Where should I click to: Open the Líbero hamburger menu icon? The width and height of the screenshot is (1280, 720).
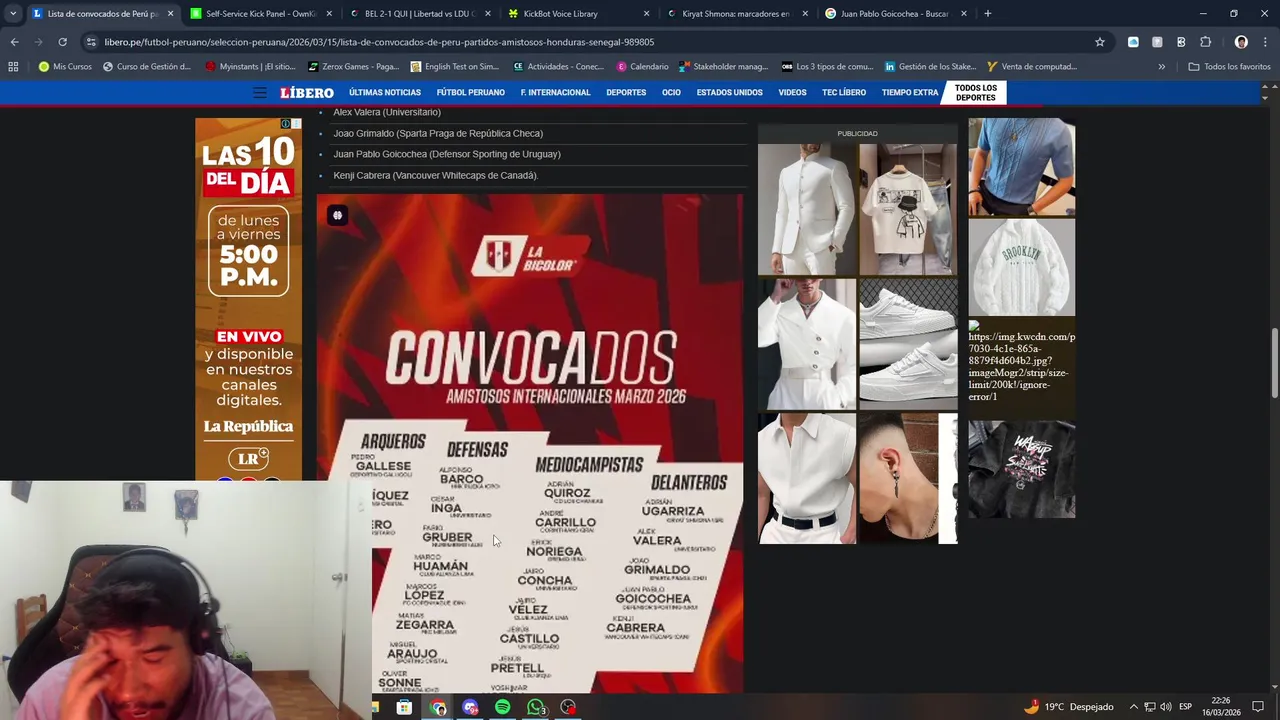coord(260,92)
